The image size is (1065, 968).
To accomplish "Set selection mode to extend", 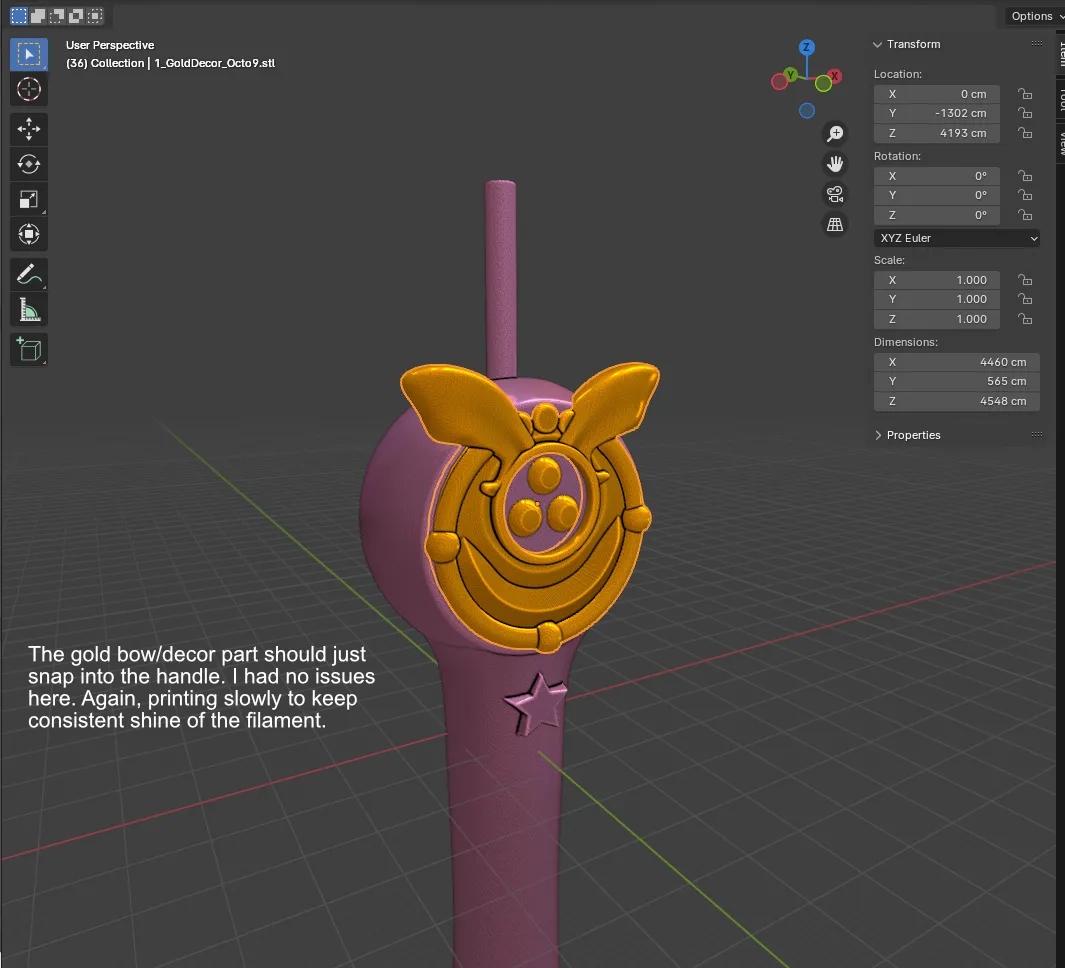I will [x=38, y=16].
